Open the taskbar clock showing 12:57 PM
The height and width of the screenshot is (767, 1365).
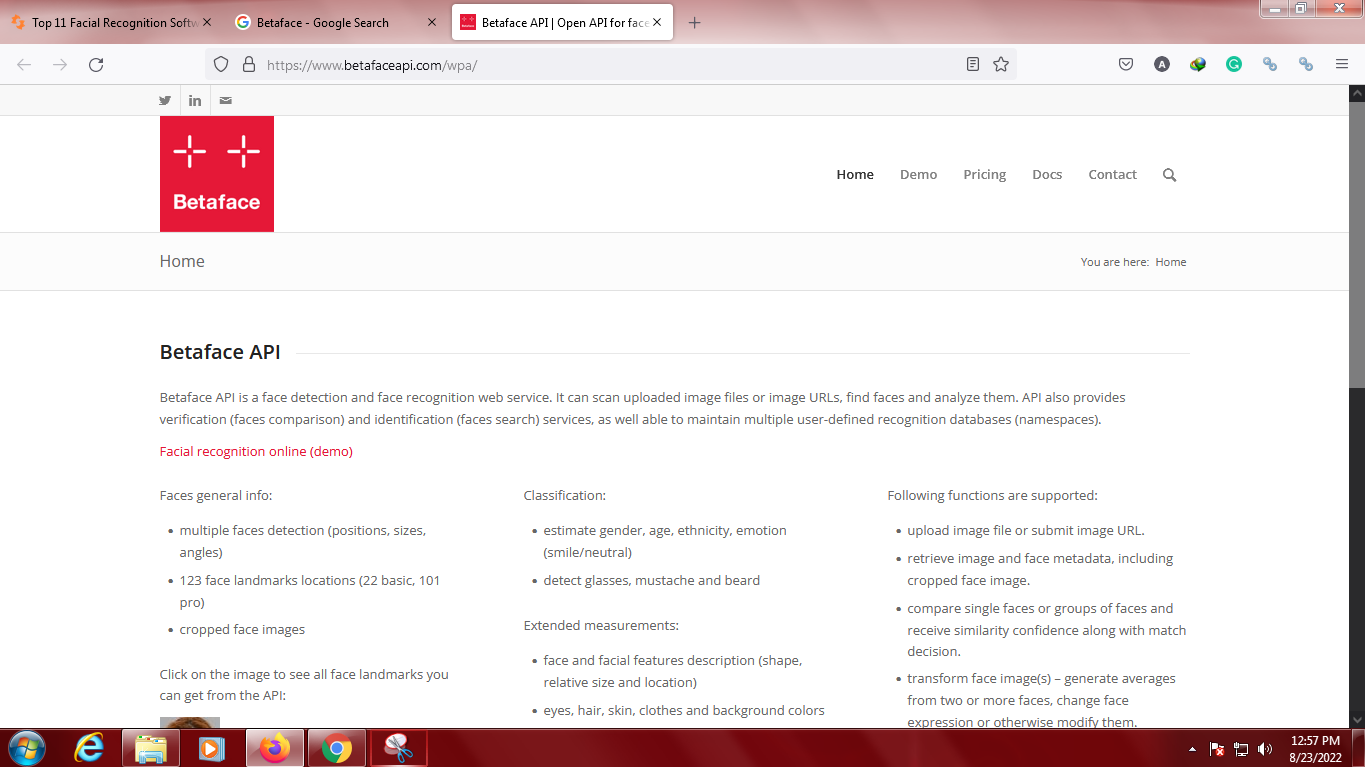[x=1316, y=748]
